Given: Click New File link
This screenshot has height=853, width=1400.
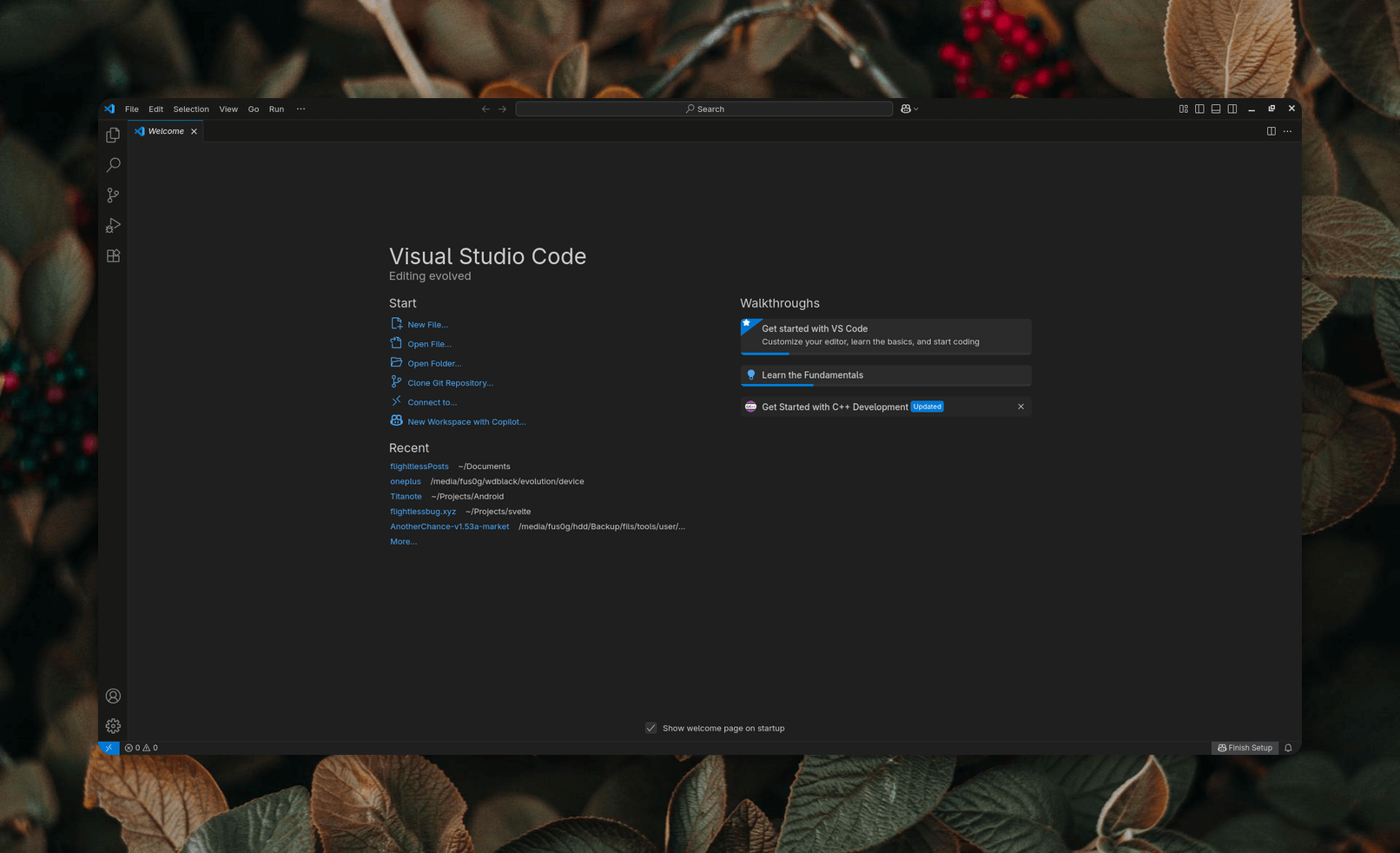Looking at the screenshot, I should (427, 325).
